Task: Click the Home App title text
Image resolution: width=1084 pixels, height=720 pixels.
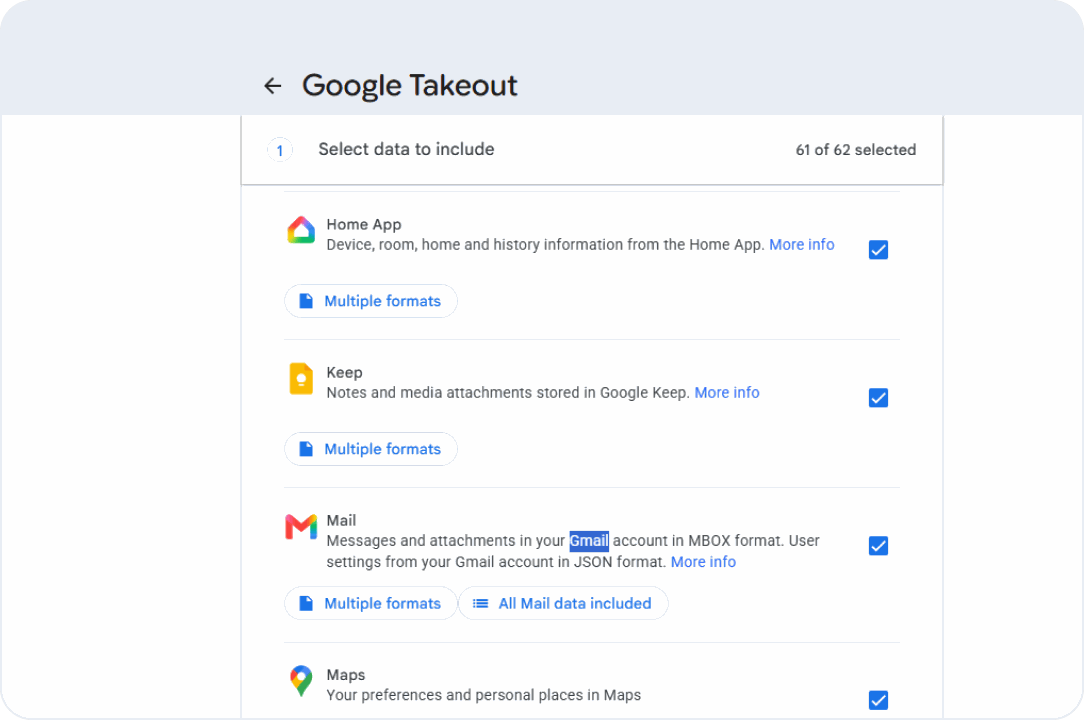Action: click(x=364, y=225)
